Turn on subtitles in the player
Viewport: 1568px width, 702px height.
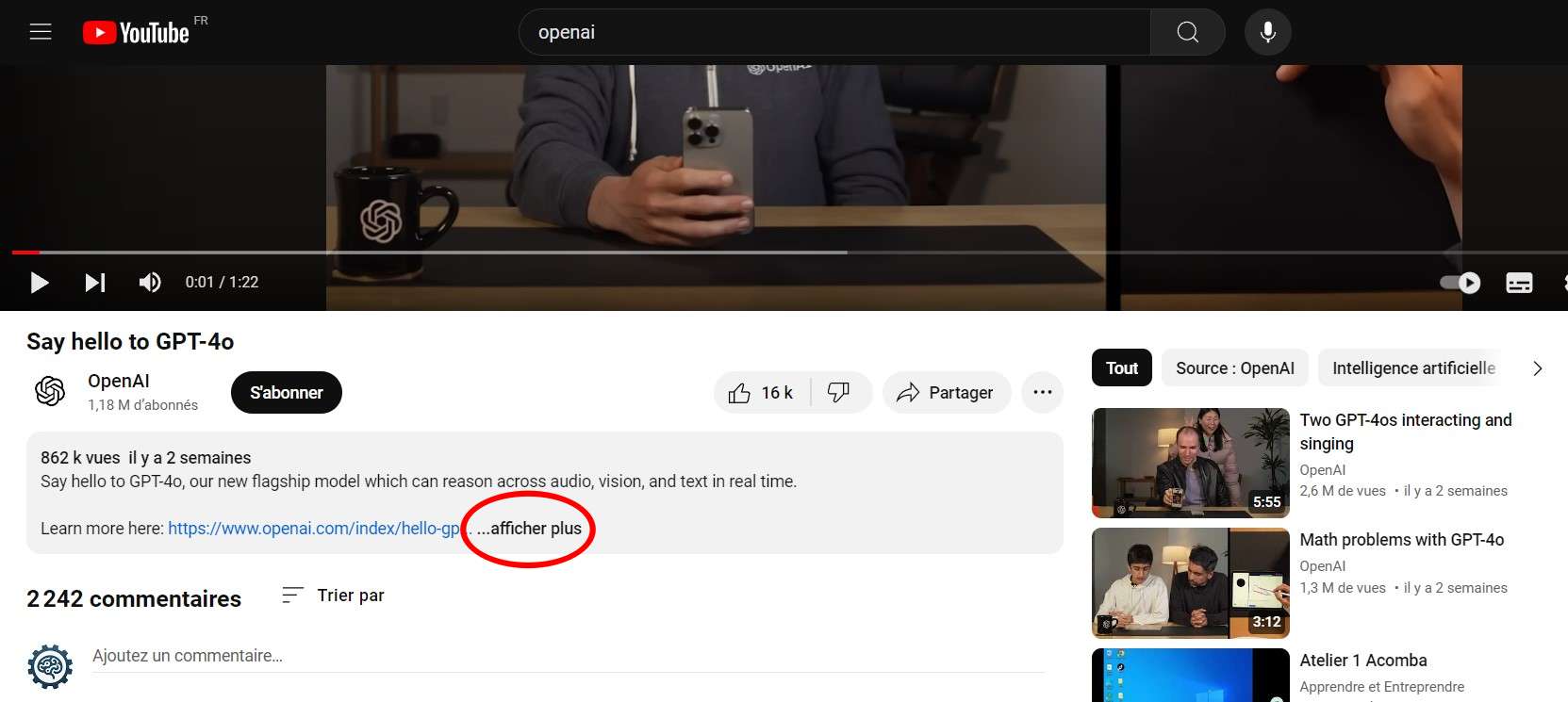click(1519, 283)
